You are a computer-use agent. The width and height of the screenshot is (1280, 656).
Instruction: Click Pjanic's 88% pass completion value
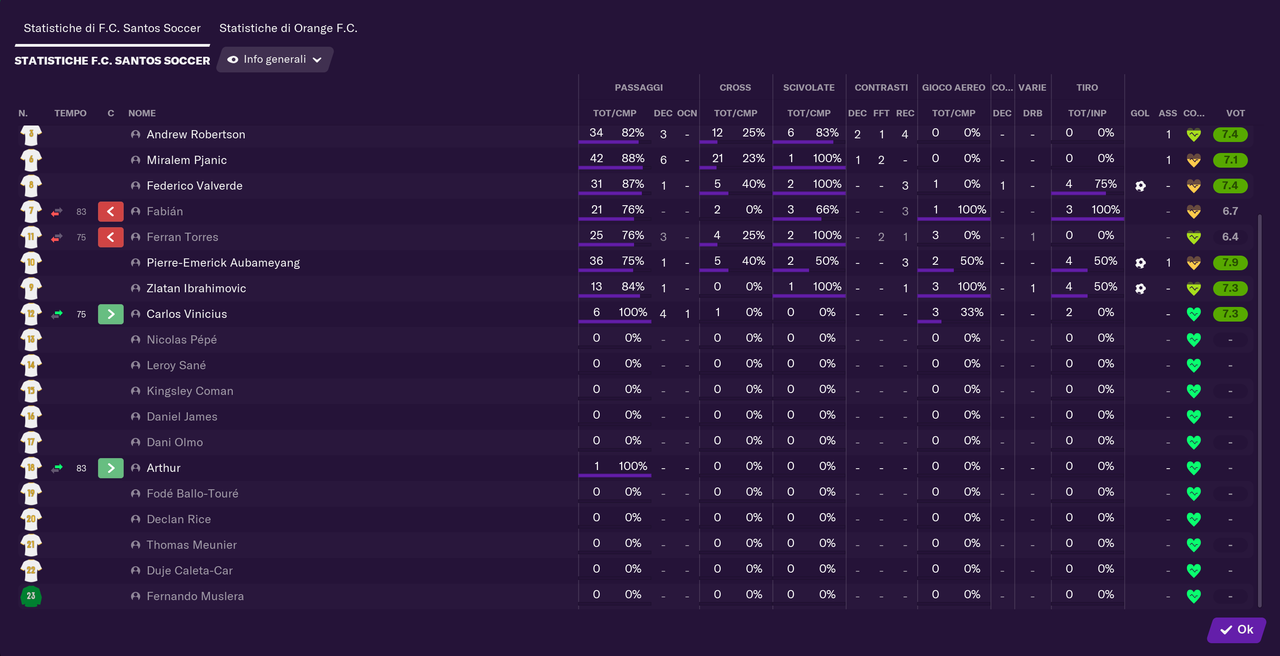click(633, 159)
